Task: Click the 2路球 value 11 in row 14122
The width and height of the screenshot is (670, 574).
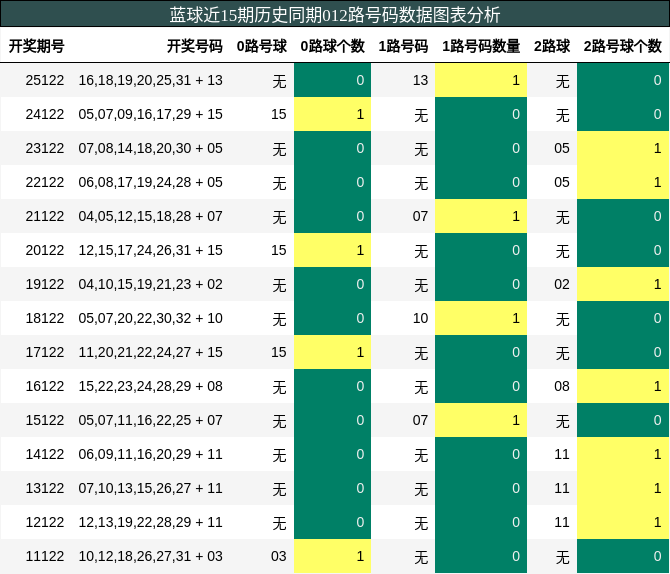Action: (562, 454)
